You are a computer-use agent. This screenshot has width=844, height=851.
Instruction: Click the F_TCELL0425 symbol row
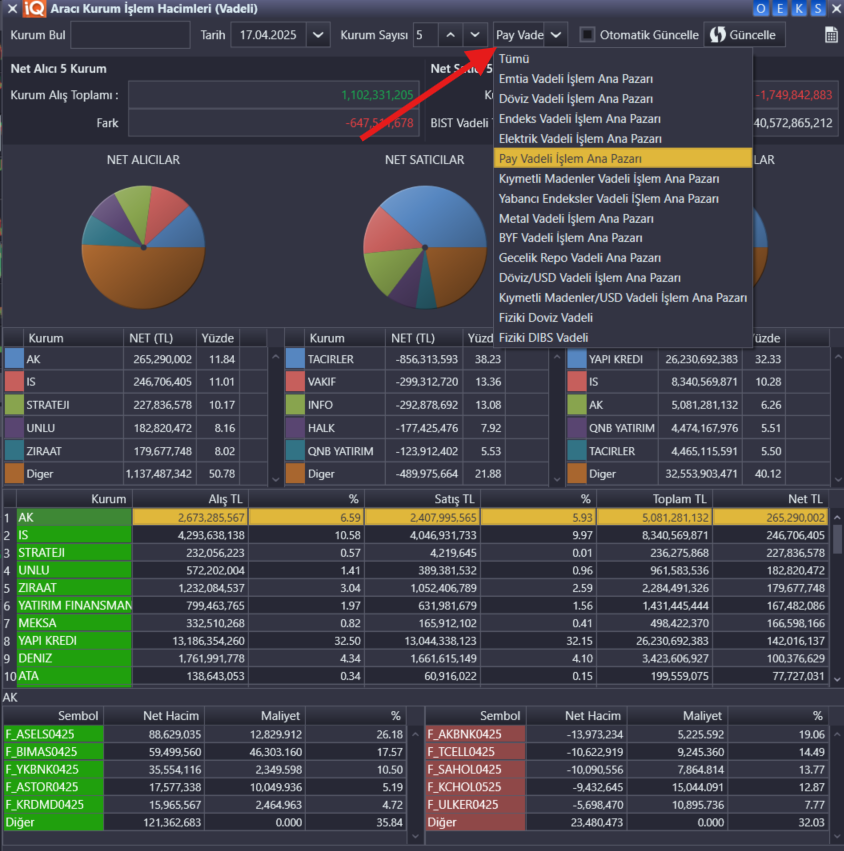[627, 752]
